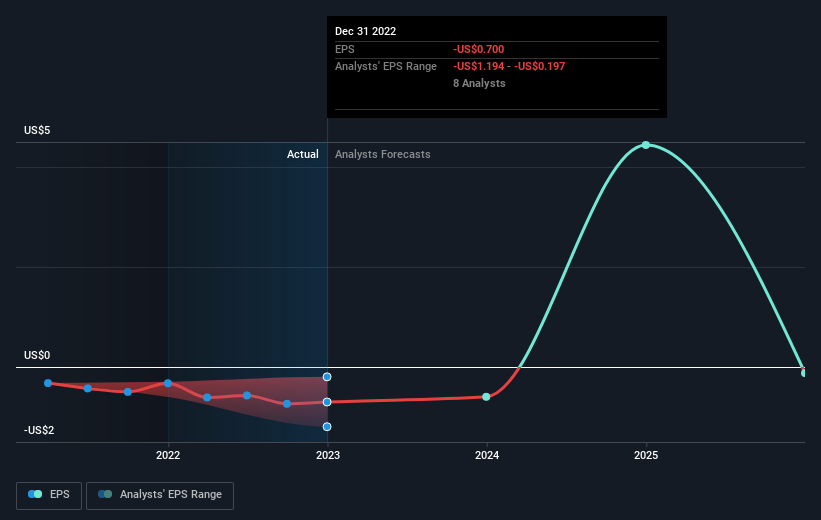Select the first EPS data point in 2021
The height and width of the screenshot is (520, 821).
[48, 383]
